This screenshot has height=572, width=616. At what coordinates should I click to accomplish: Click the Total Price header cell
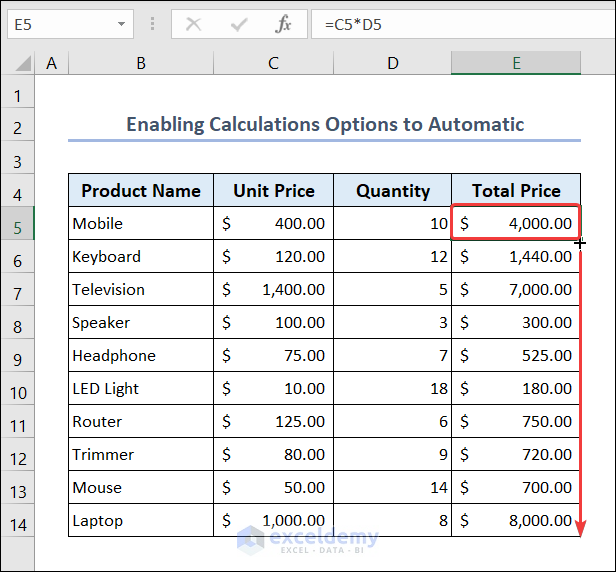516,191
